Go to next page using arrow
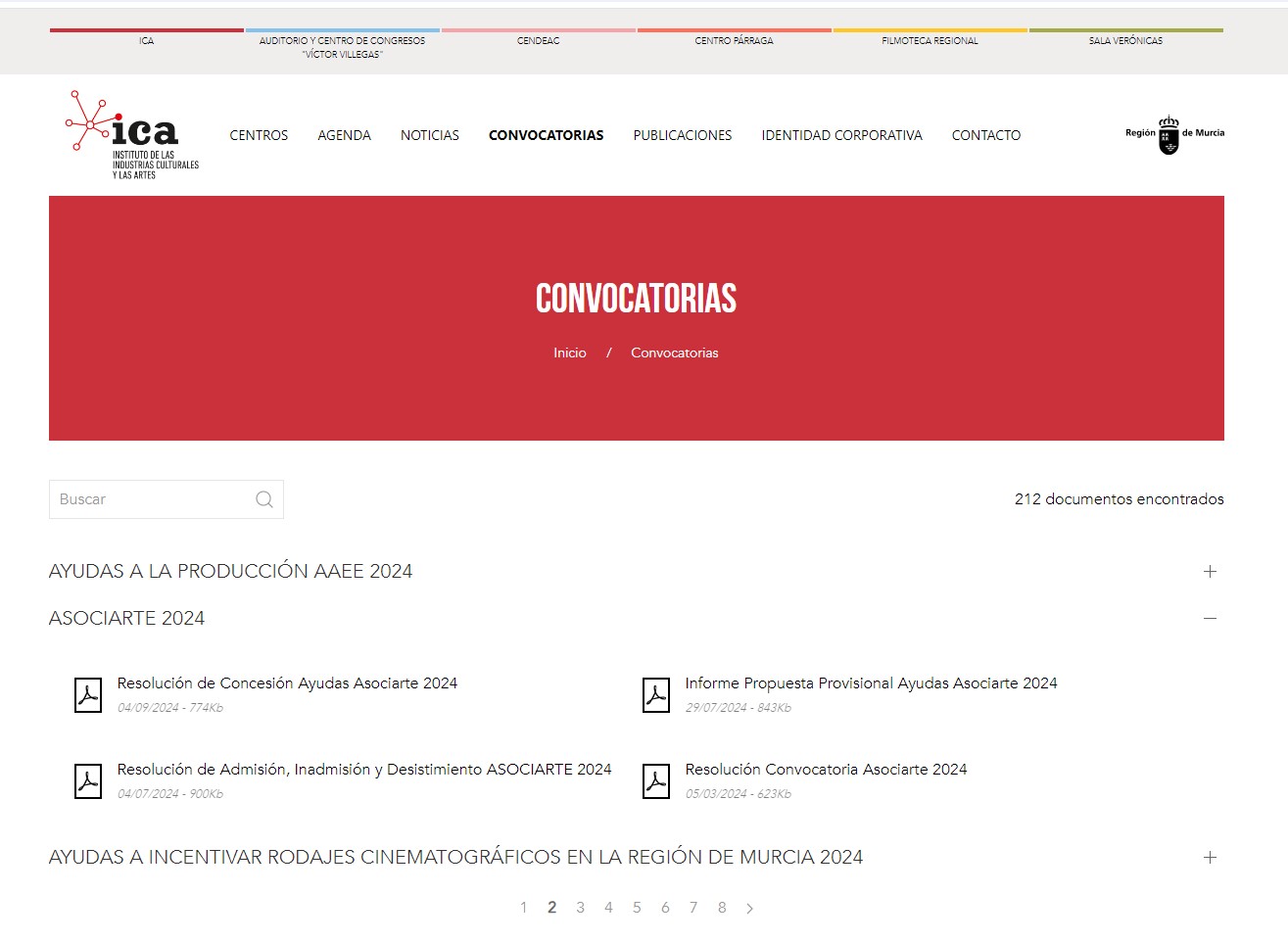This screenshot has height=941, width=1288. pyautogui.click(x=750, y=909)
